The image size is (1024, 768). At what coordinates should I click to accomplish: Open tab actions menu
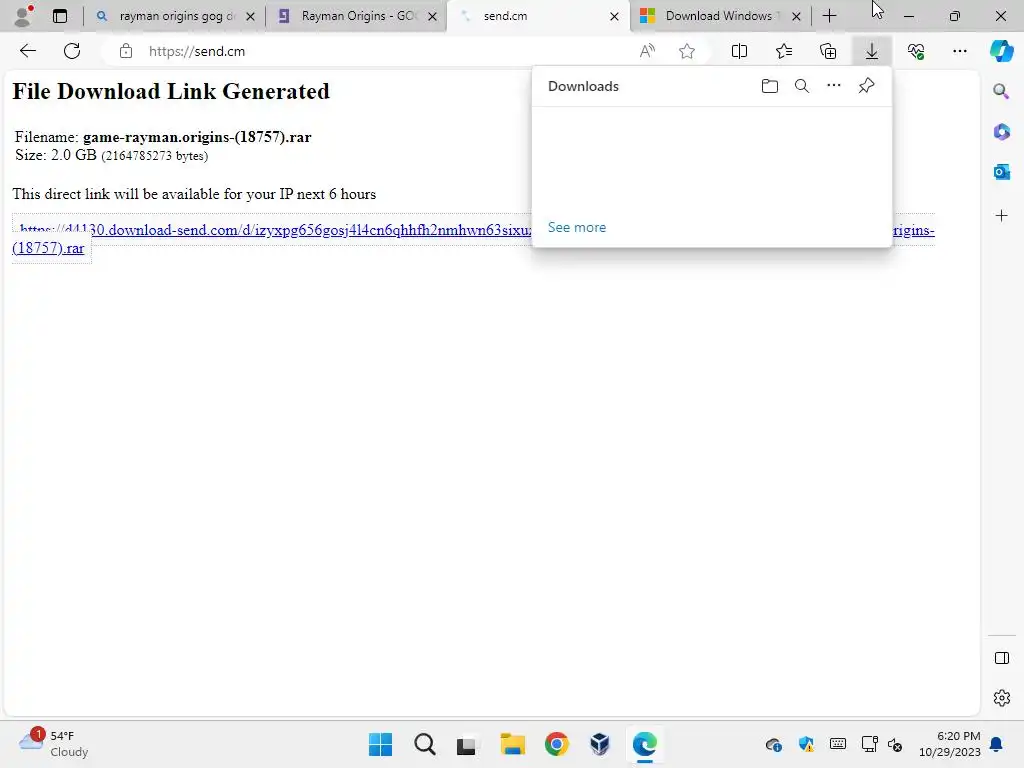[60, 16]
